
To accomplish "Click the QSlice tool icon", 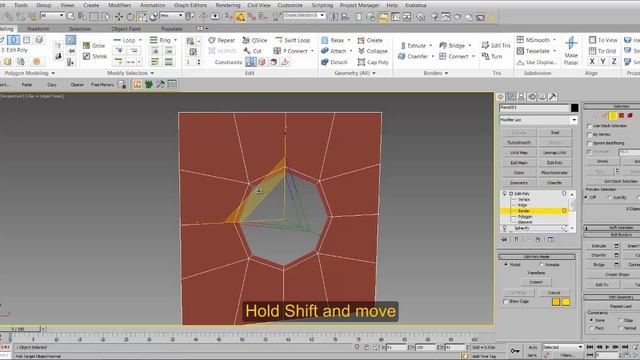I will click(x=255, y=40).
